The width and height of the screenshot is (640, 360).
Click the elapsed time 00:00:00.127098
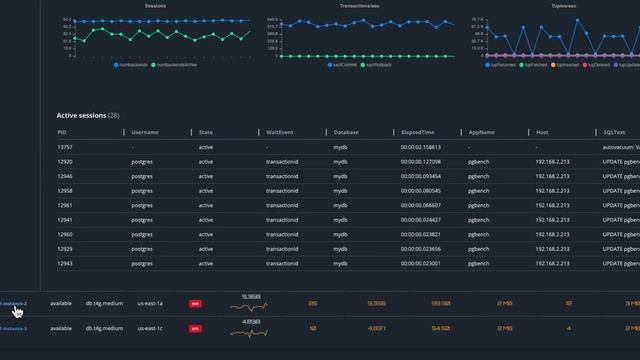[420, 162]
